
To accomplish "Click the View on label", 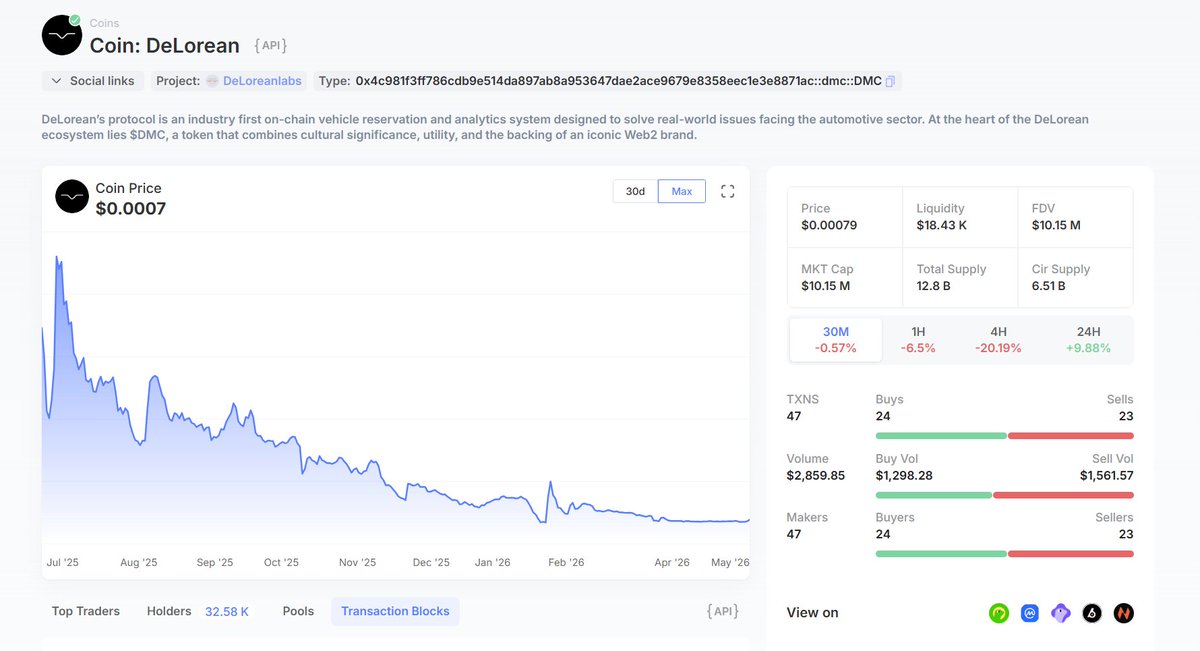I will 812,612.
